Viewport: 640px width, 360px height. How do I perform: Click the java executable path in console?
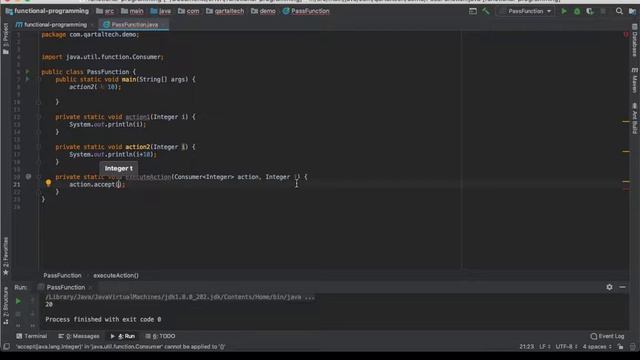click(x=180, y=297)
